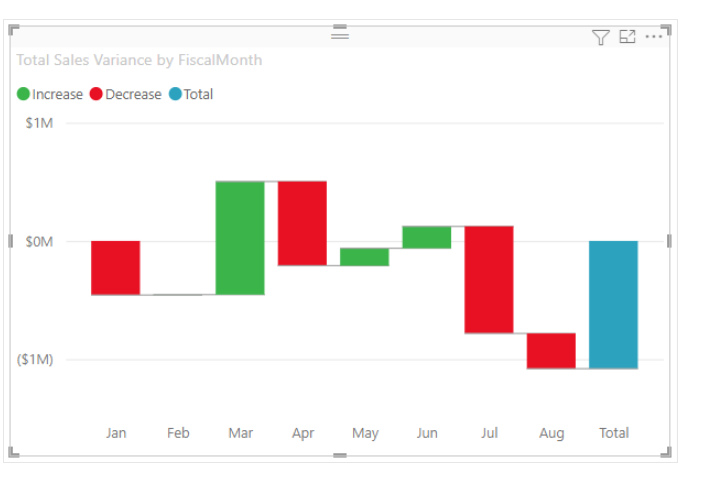Click the top-left corner handle of the visual

point(13,30)
